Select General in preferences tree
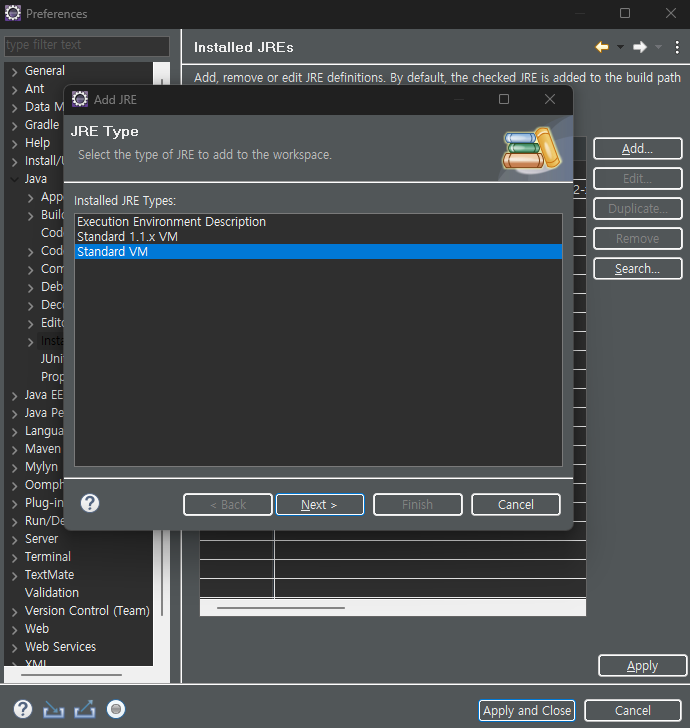Screen dimensions: 690x728 (45, 71)
